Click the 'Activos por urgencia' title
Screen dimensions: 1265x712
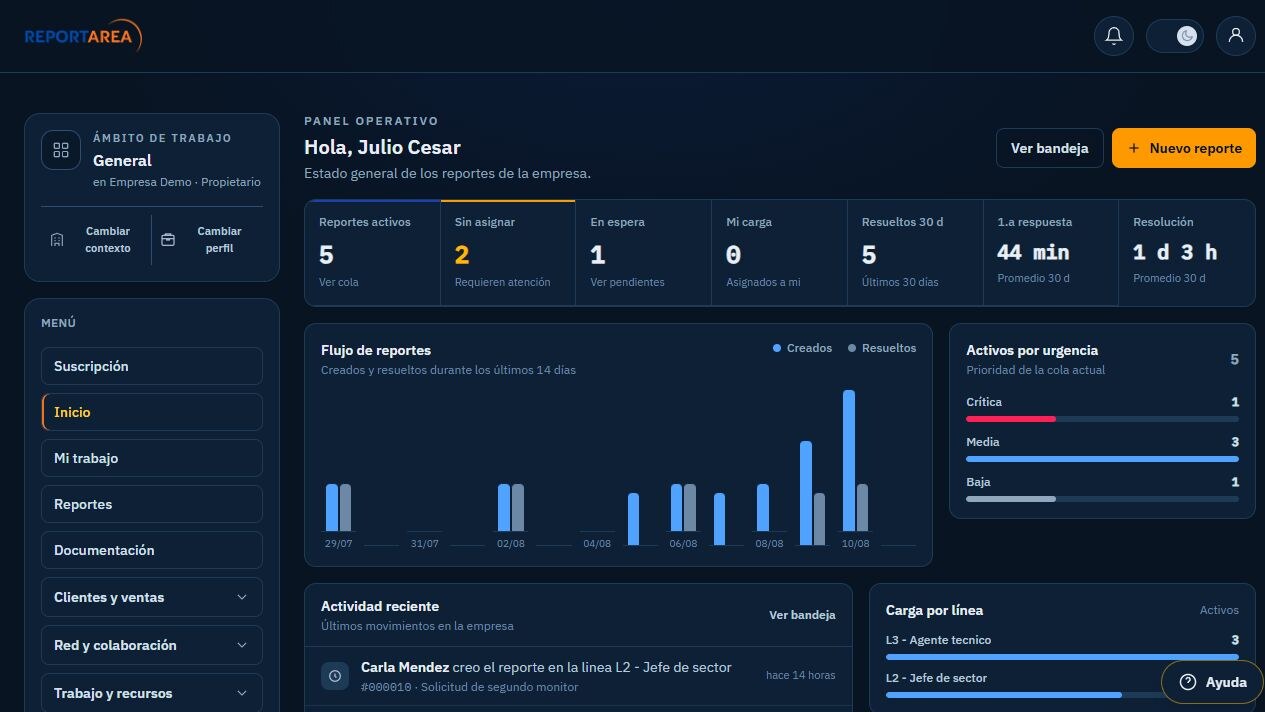[1032, 350]
